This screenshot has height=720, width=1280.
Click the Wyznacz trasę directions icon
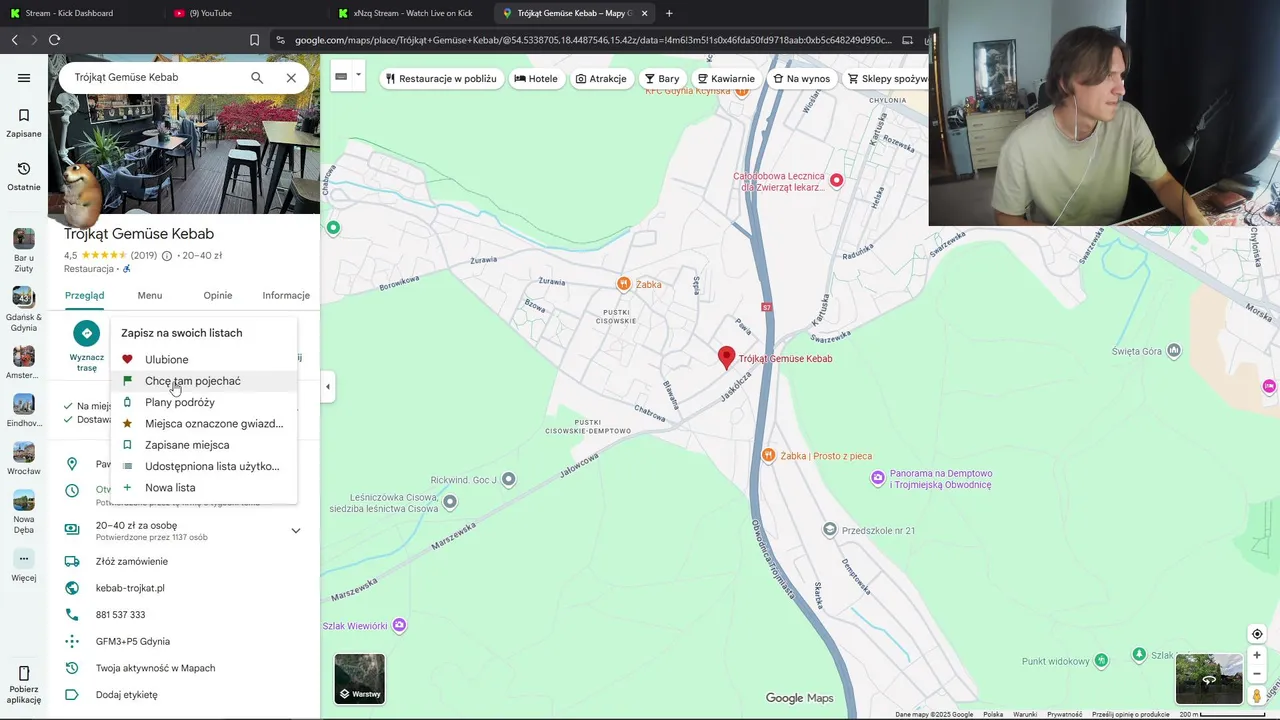point(87,333)
